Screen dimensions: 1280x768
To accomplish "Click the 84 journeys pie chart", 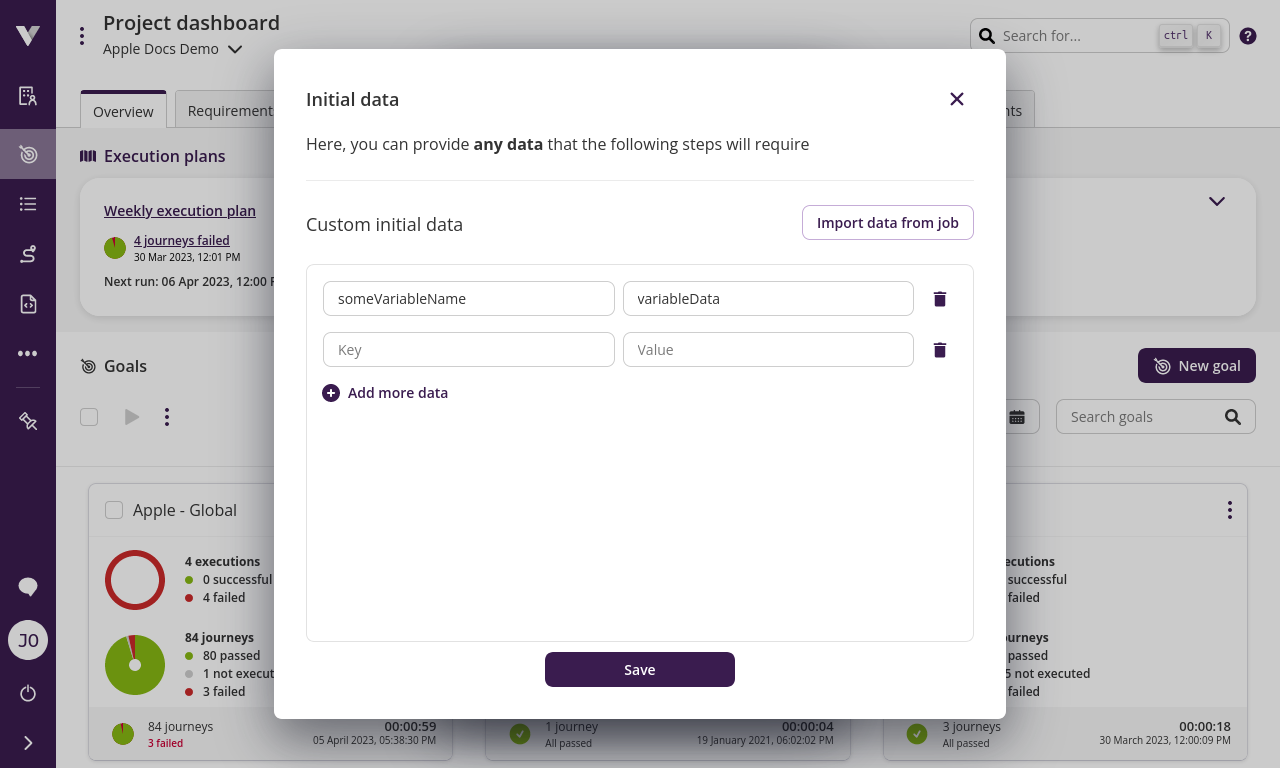I will tap(135, 665).
